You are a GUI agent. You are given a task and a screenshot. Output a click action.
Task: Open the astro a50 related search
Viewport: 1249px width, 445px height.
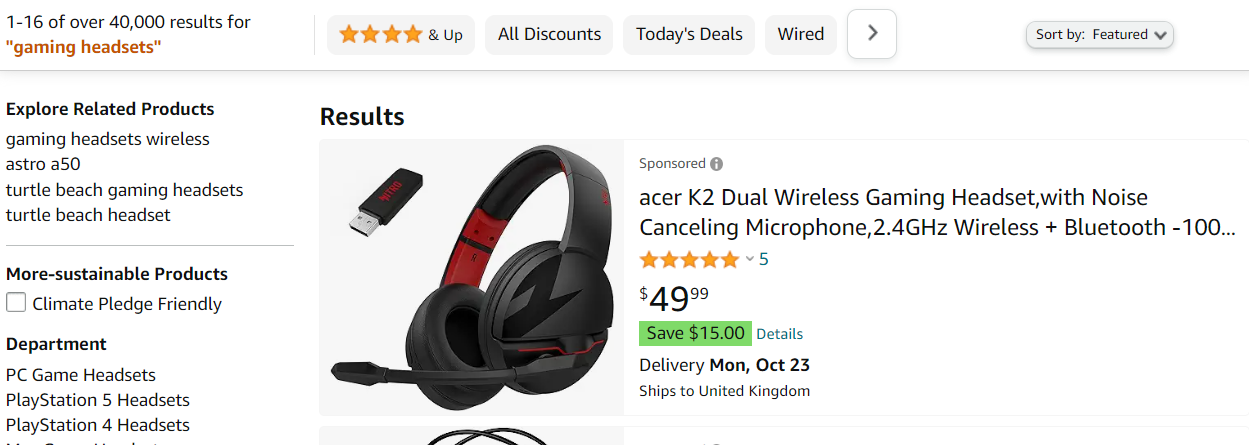point(43,164)
